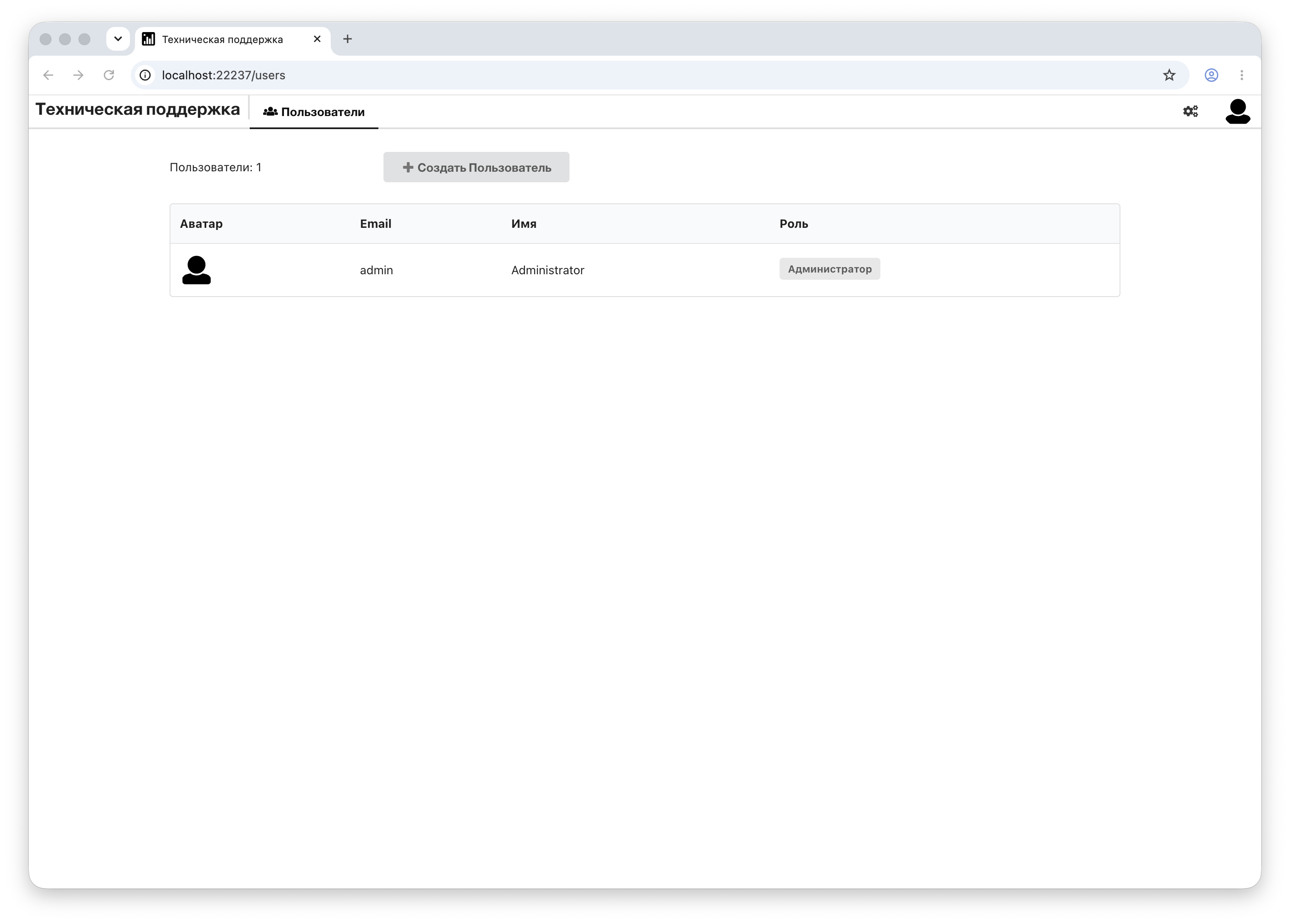Click the Администратор role badge

coord(829,269)
